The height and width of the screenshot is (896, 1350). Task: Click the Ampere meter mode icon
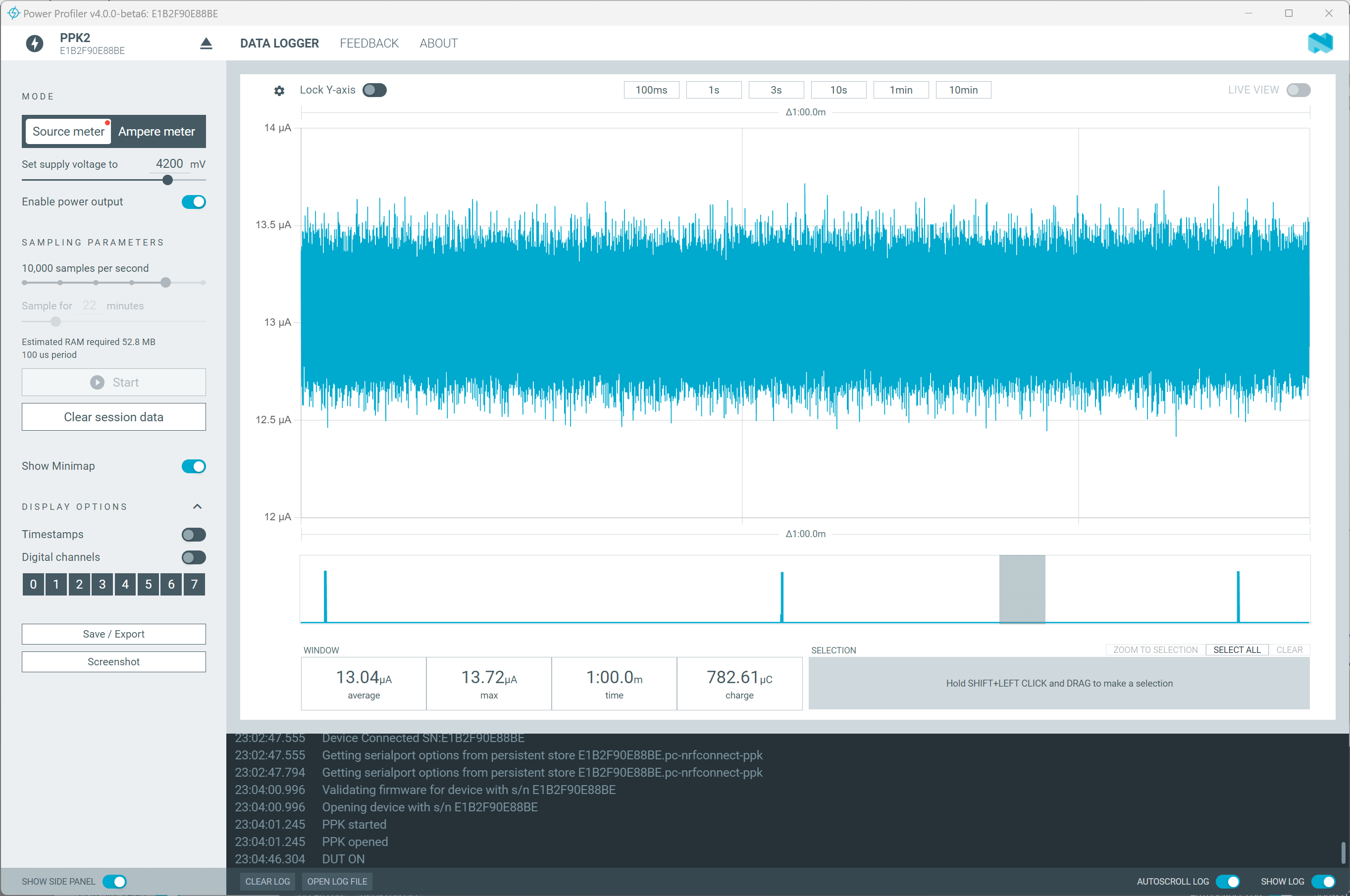(159, 130)
